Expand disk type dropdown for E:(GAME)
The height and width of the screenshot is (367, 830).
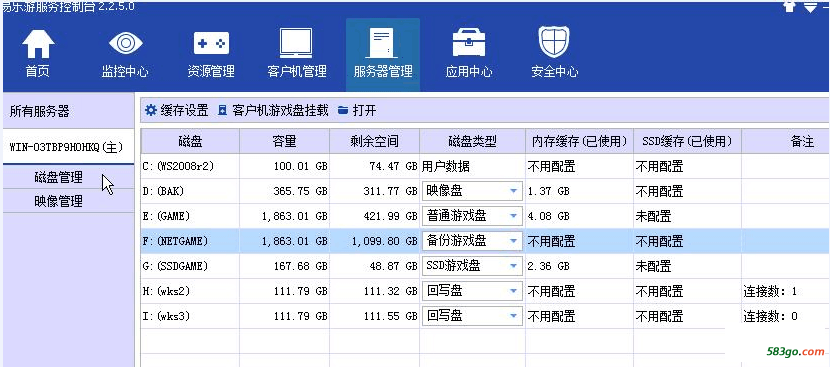click(513, 216)
